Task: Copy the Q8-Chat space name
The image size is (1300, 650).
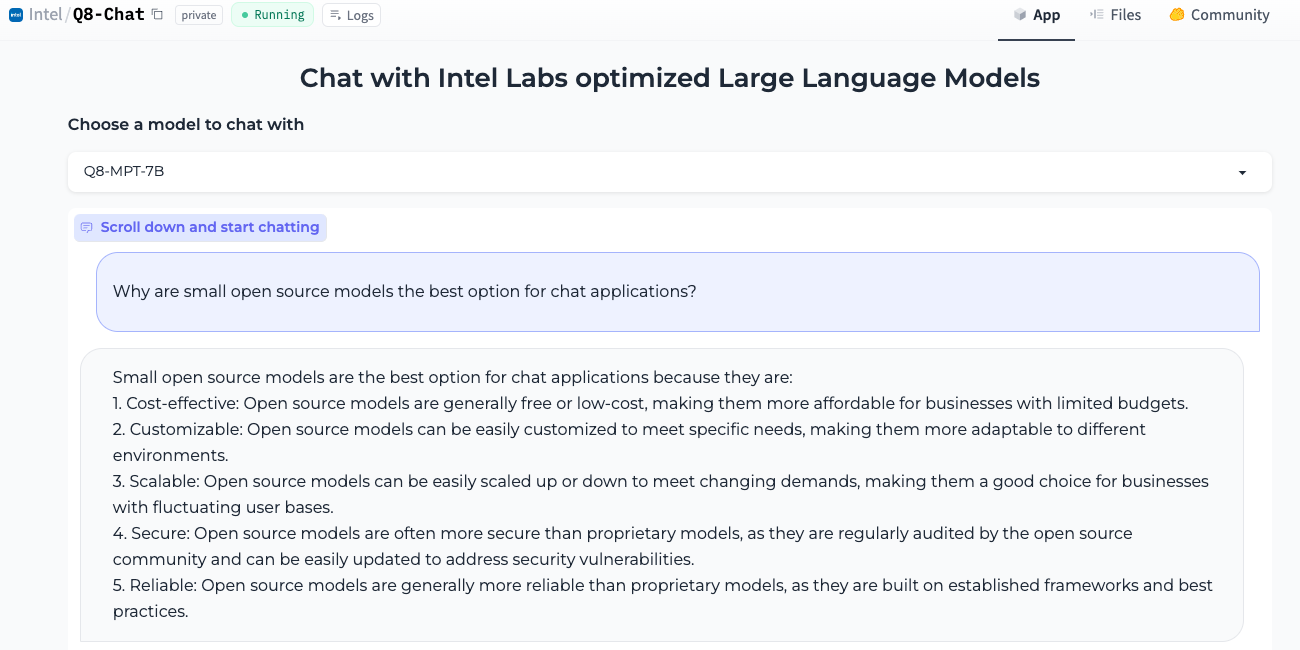Action: point(157,15)
